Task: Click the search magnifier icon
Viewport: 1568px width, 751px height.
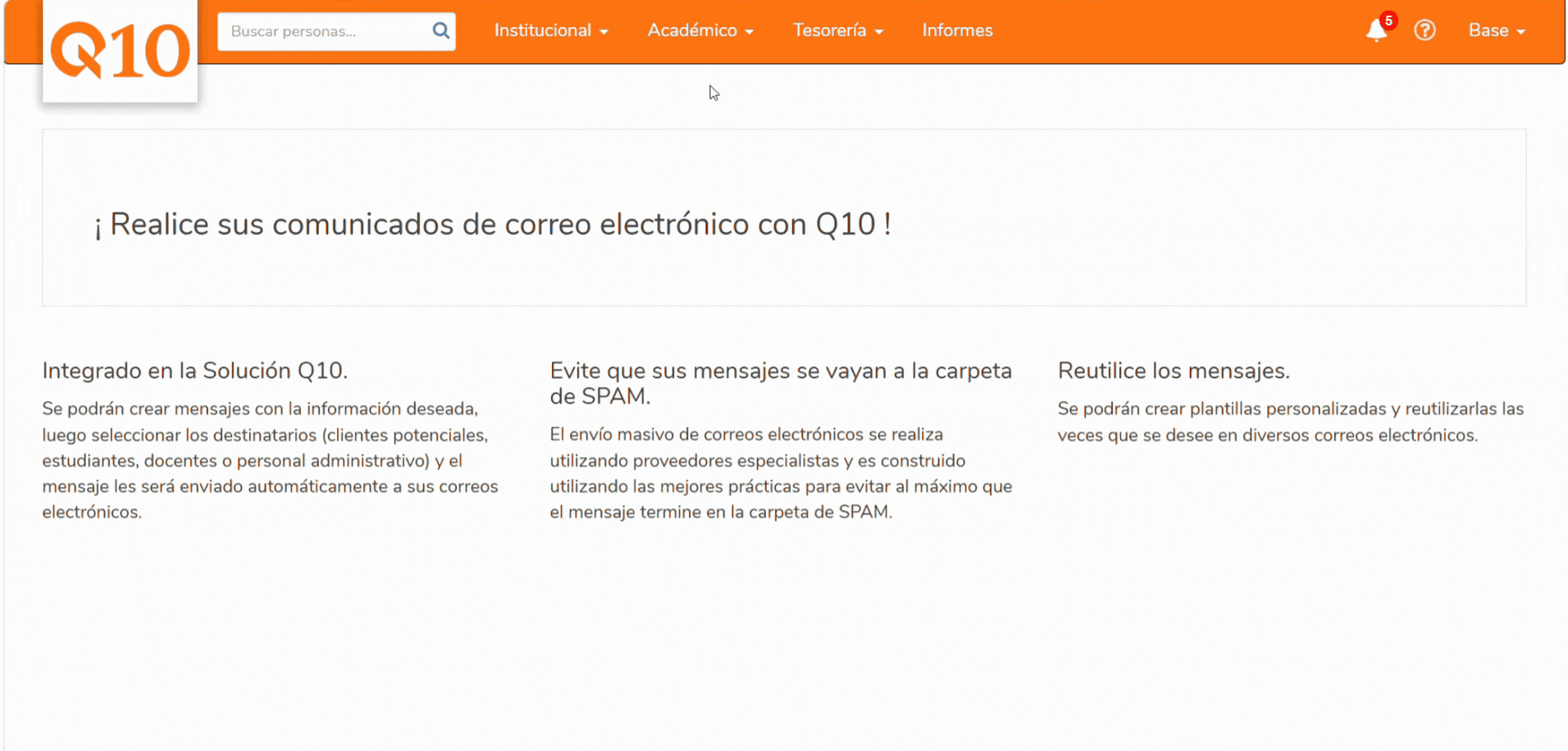Action: click(440, 31)
